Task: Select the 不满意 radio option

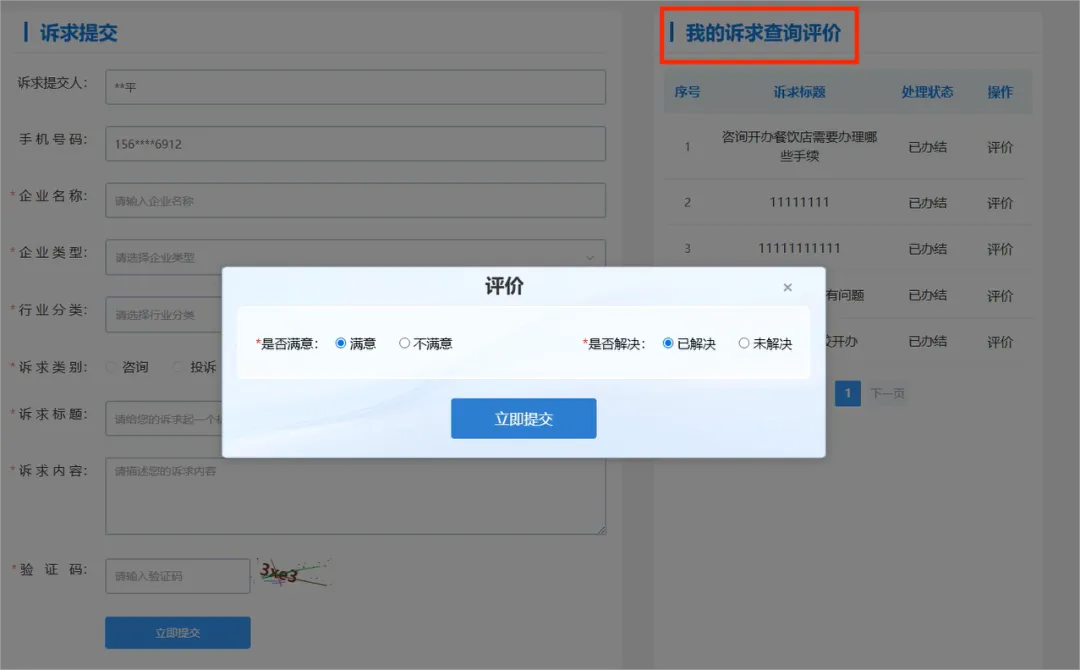Action: point(405,343)
